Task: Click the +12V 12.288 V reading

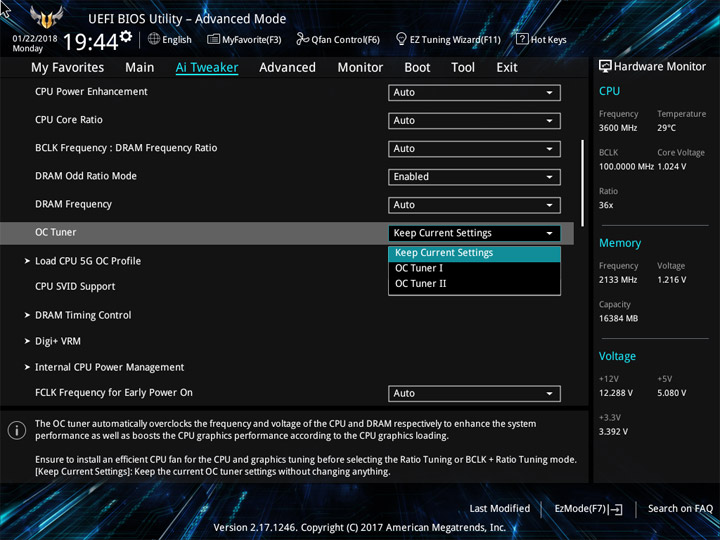Action: 616,393
